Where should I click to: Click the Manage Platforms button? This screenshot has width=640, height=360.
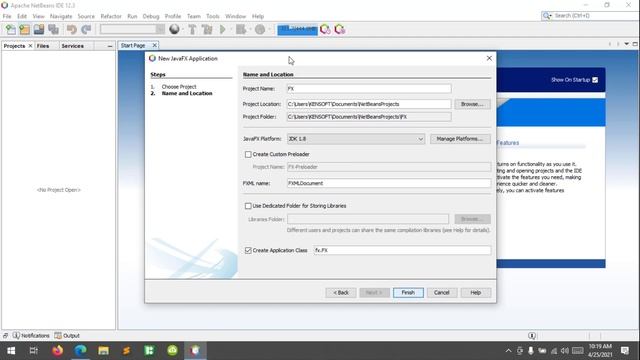point(460,139)
